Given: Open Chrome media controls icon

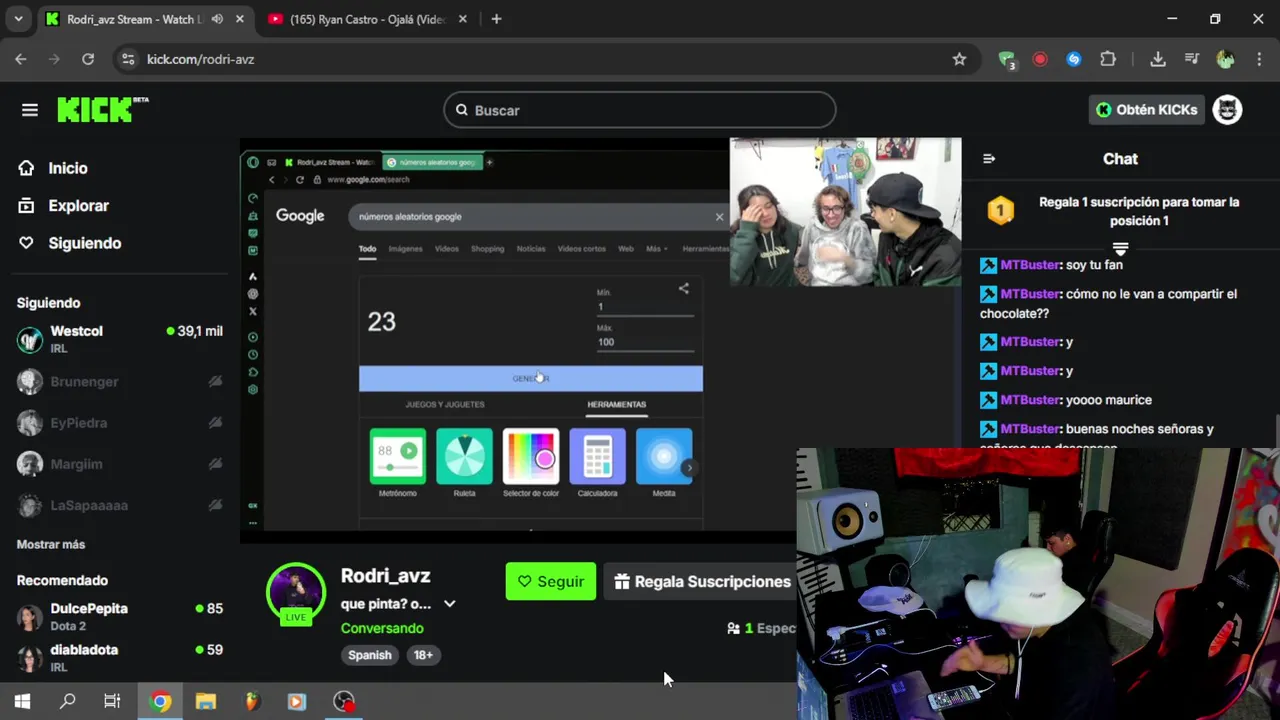Looking at the screenshot, I should pos(1191,59).
